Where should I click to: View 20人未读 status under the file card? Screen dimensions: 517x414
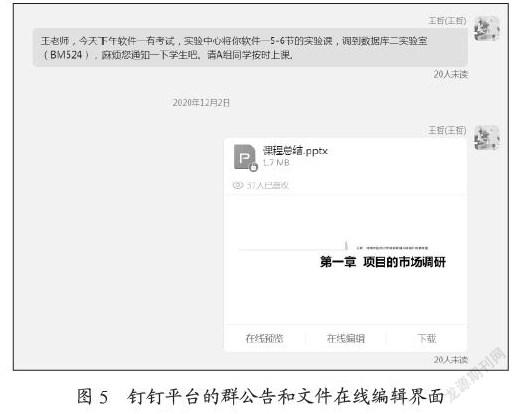(x=451, y=359)
